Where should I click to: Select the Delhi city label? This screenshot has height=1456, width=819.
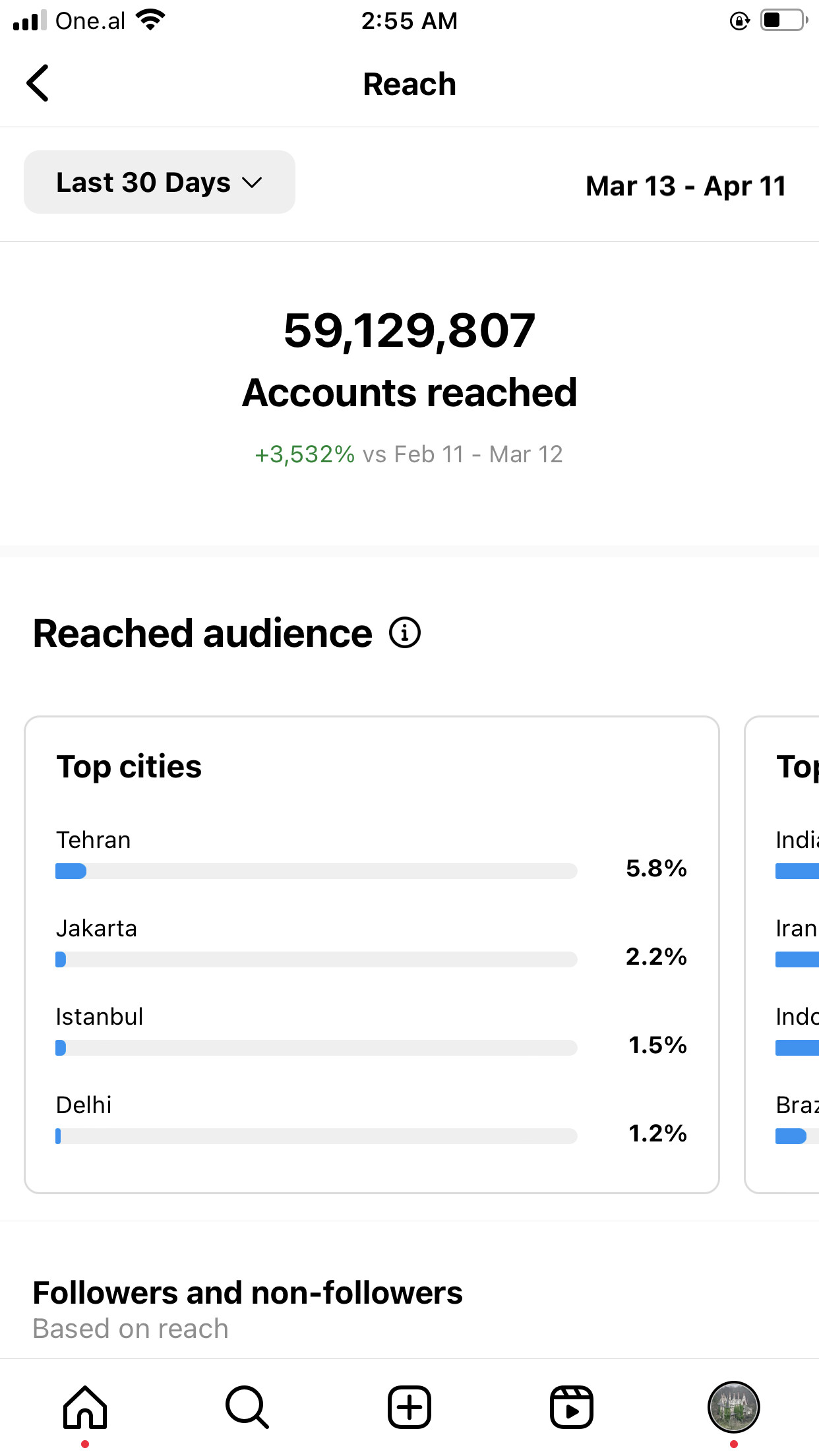coord(84,1105)
